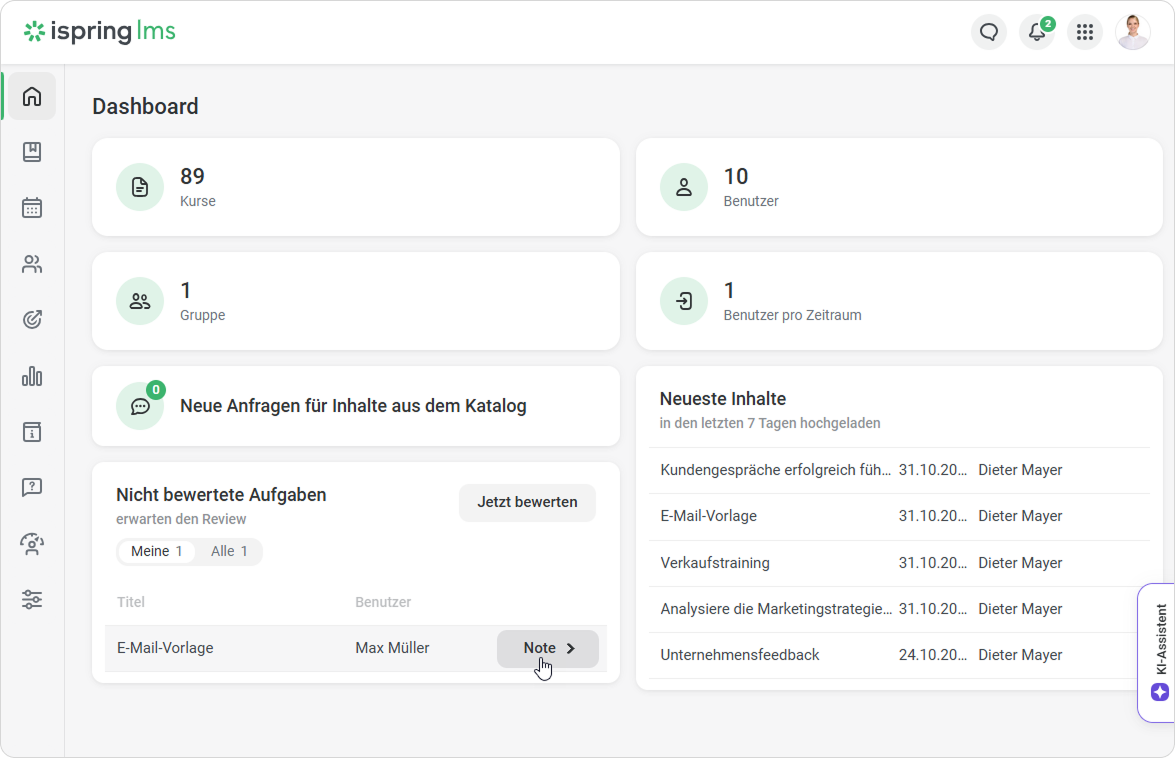Image resolution: width=1175 pixels, height=758 pixels.
Task: Open the bar chart reports icon
Action: coord(32,376)
